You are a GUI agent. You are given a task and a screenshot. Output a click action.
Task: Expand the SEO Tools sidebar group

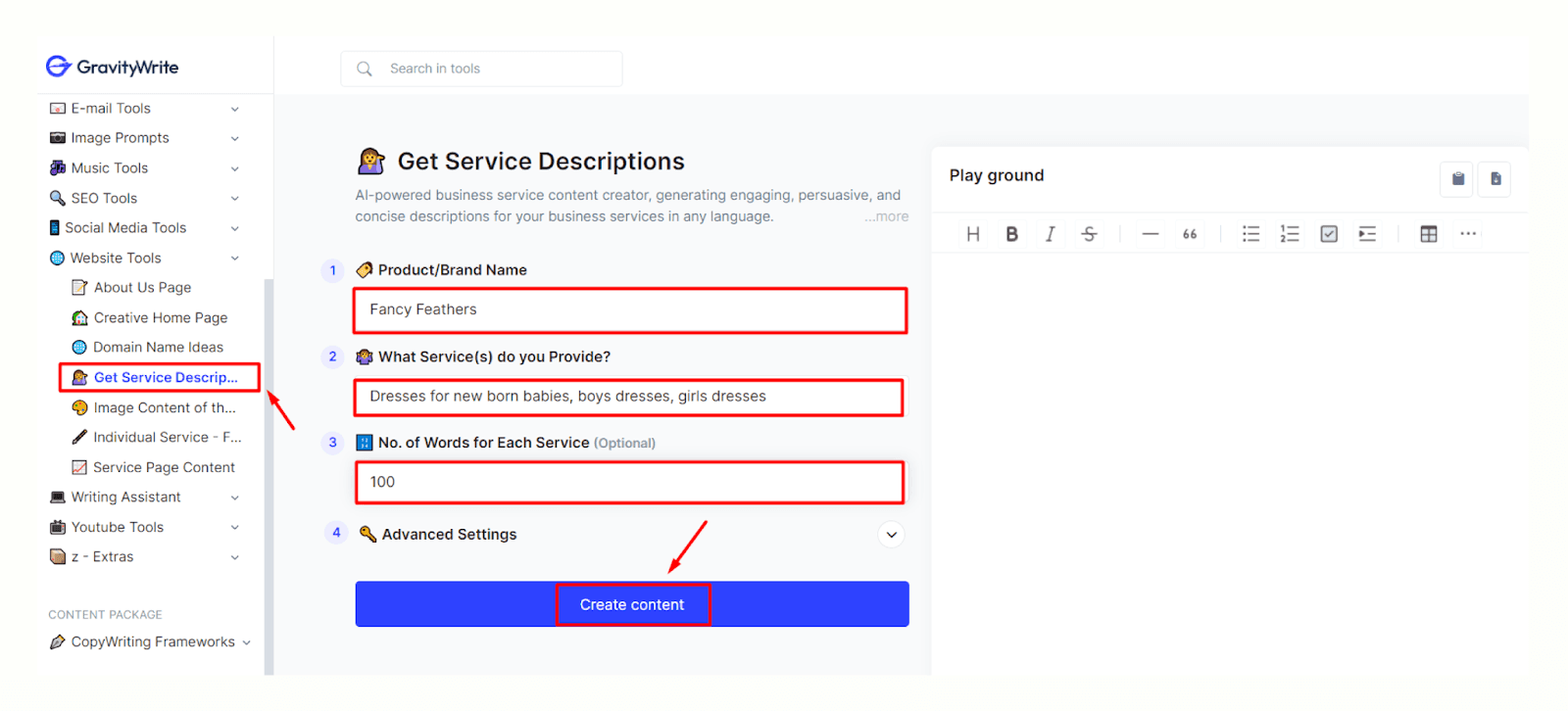[x=234, y=199]
